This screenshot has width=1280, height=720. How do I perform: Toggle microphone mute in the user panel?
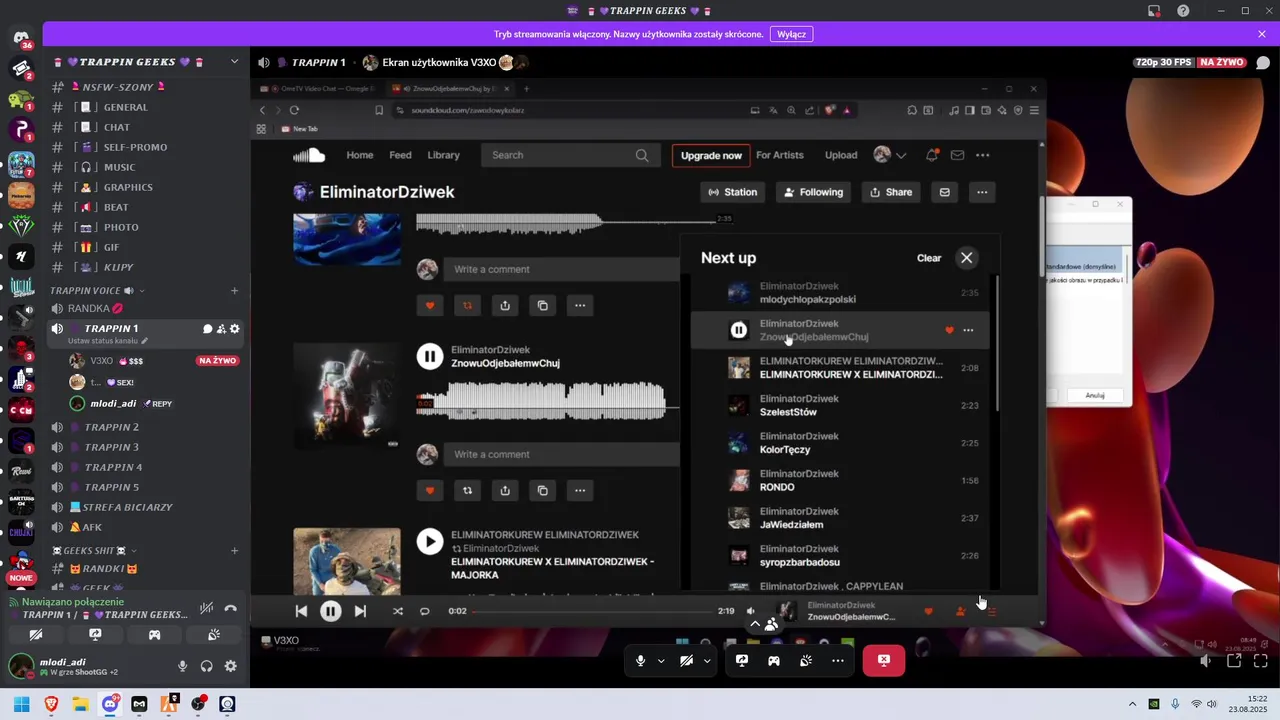pyautogui.click(x=182, y=666)
